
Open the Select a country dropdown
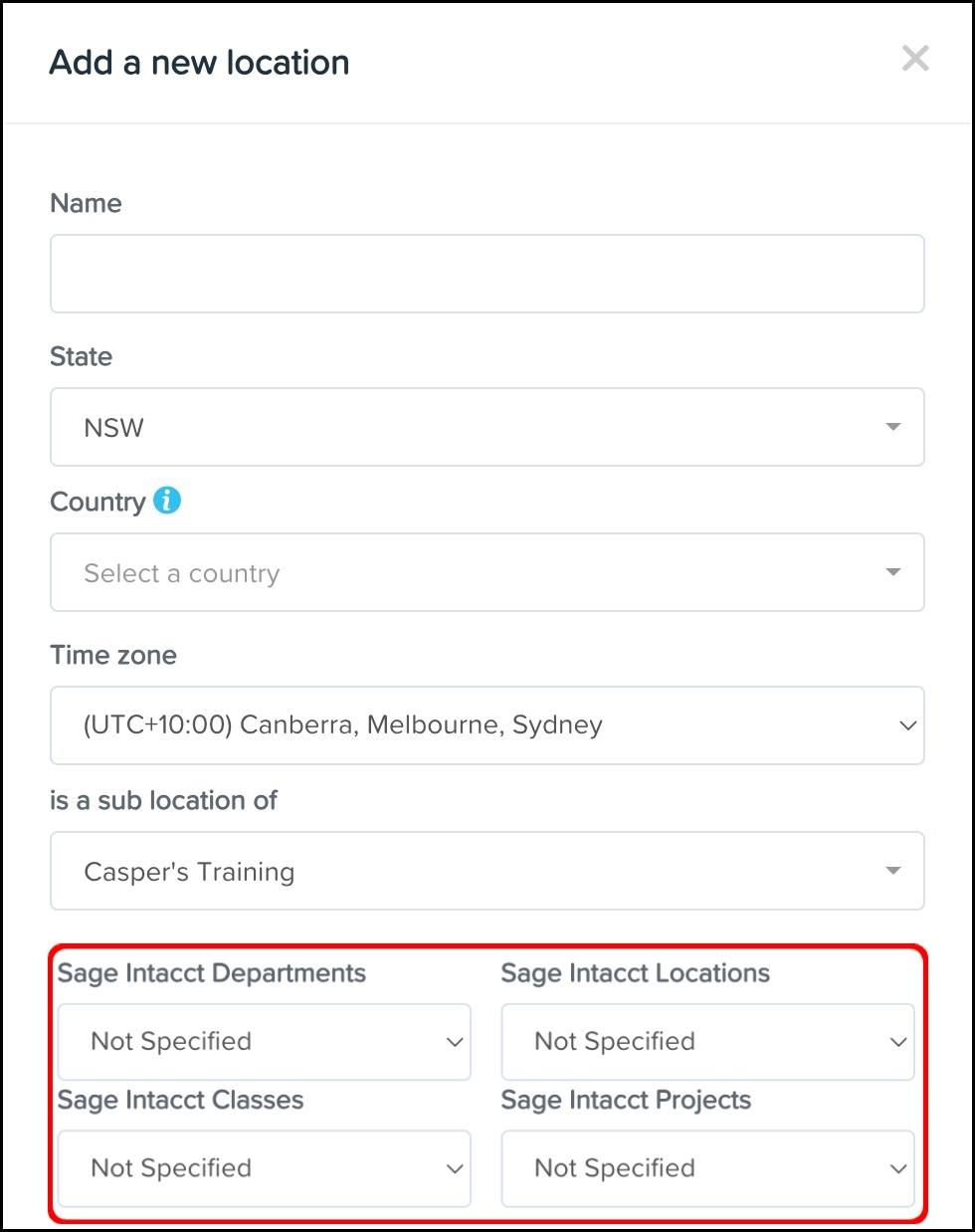(x=478, y=572)
